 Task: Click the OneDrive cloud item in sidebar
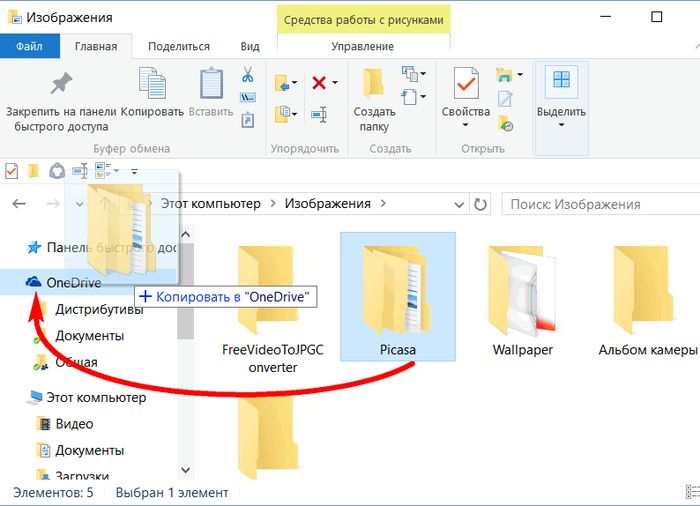[x=73, y=283]
